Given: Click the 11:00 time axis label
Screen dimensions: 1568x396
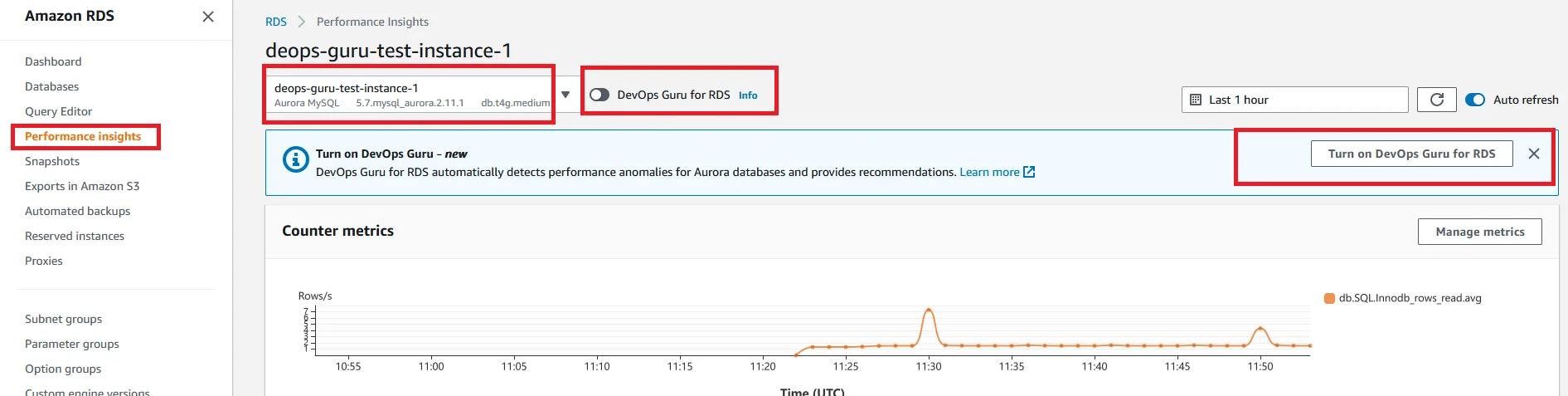Looking at the screenshot, I should click(x=431, y=366).
